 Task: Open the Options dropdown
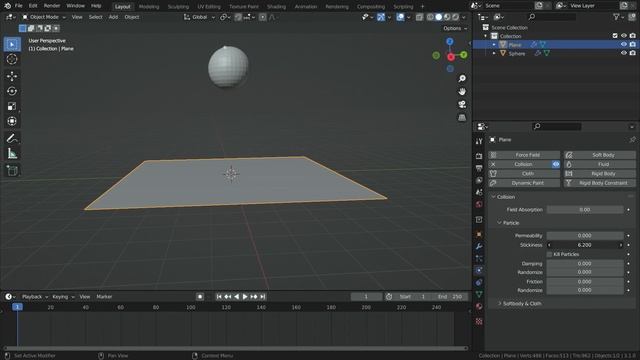coord(455,29)
